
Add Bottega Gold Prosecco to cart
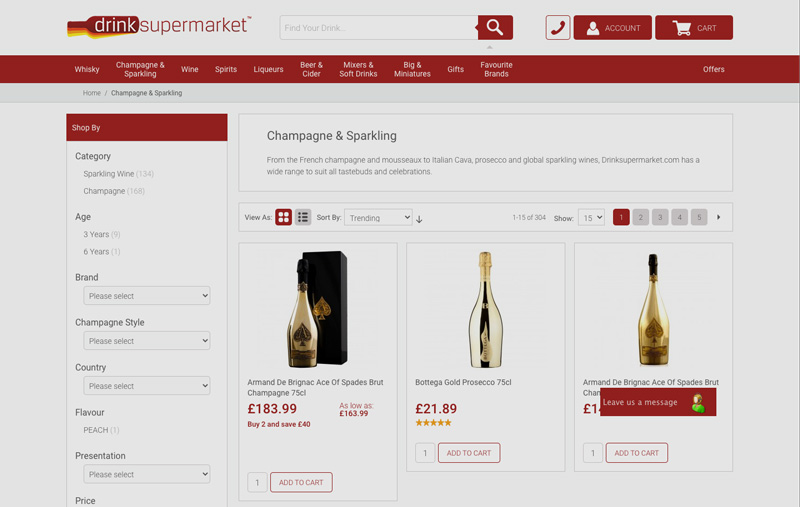click(x=469, y=453)
